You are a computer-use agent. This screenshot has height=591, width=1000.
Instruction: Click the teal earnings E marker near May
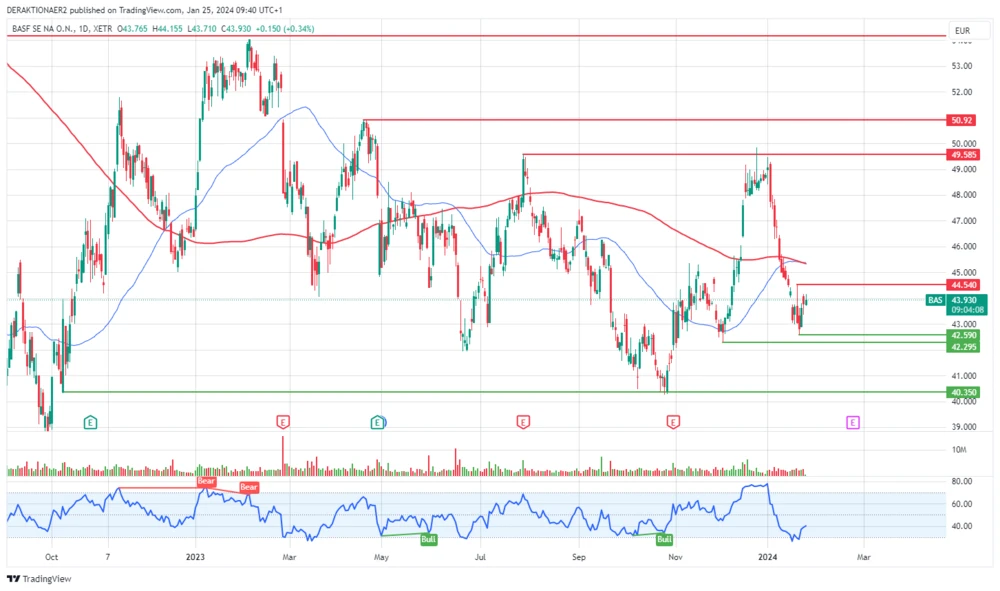(377, 423)
